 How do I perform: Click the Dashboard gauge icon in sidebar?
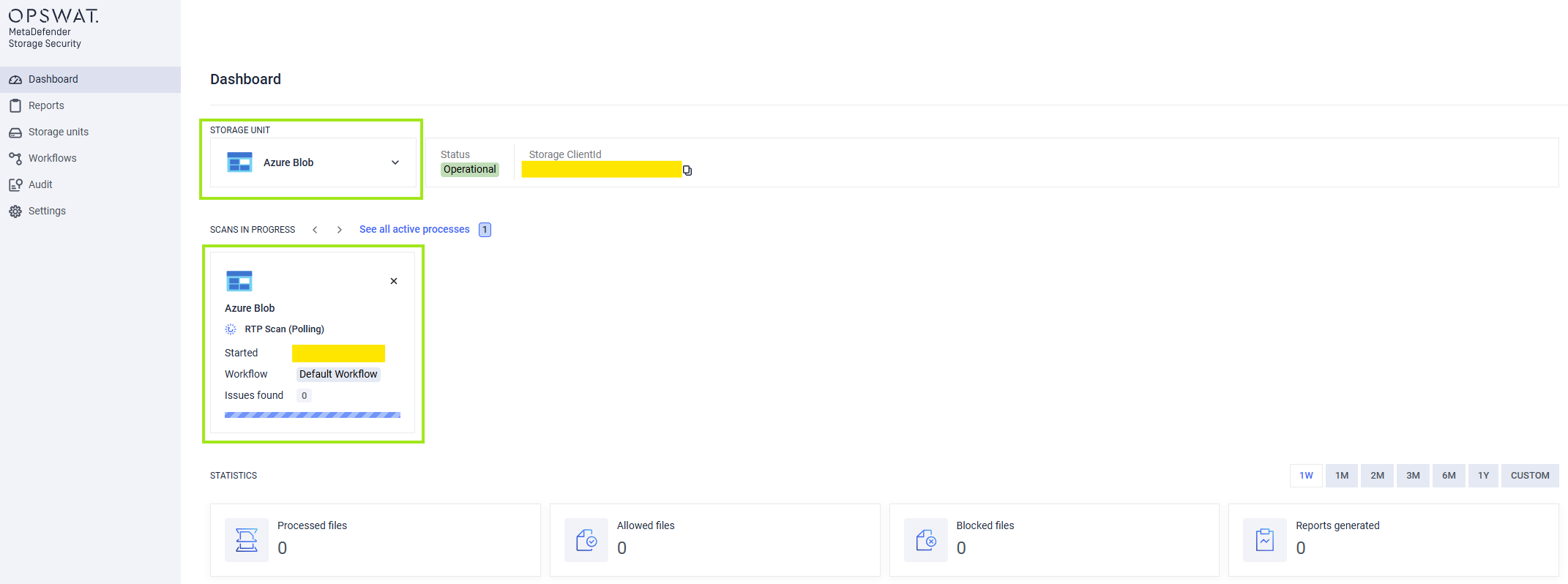(x=15, y=80)
